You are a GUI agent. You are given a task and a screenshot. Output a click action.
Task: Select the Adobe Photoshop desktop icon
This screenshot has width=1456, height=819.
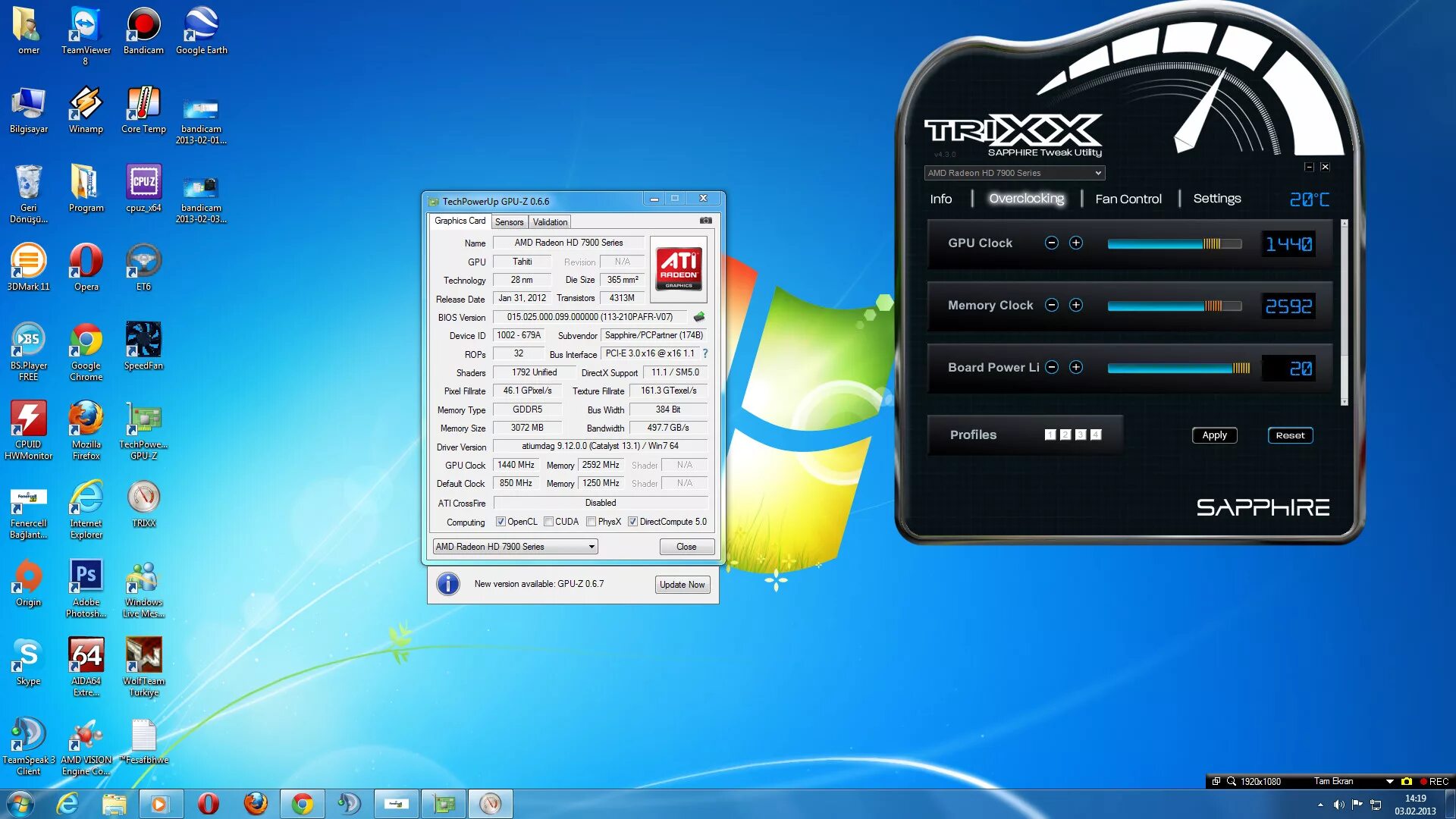pos(86,588)
